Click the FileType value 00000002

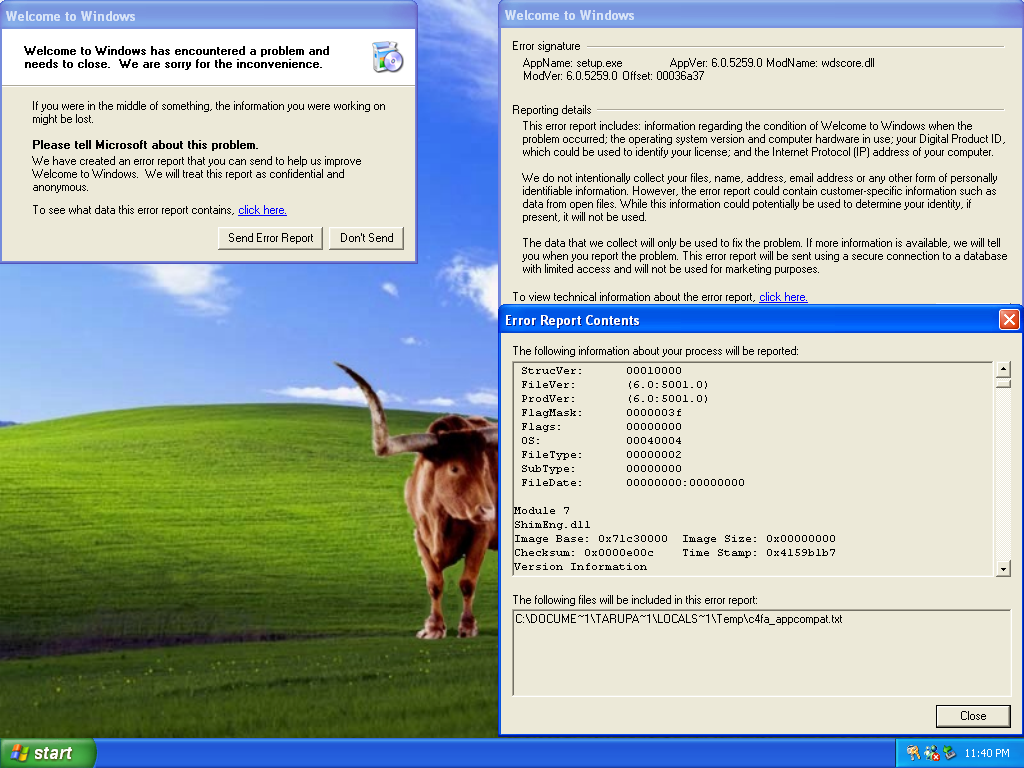(x=654, y=455)
